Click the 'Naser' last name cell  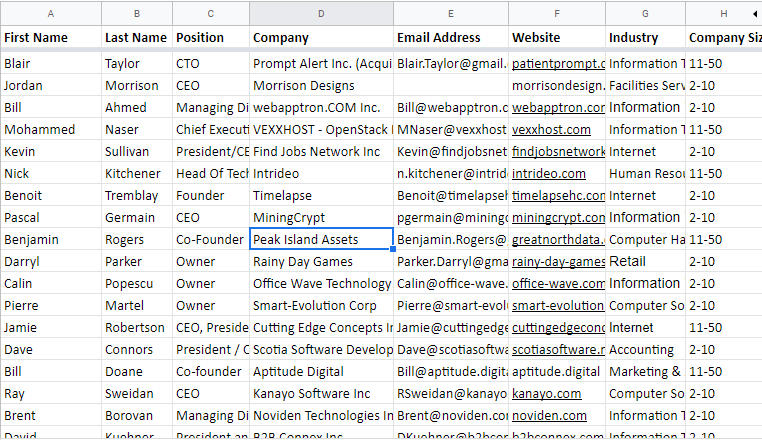point(137,130)
